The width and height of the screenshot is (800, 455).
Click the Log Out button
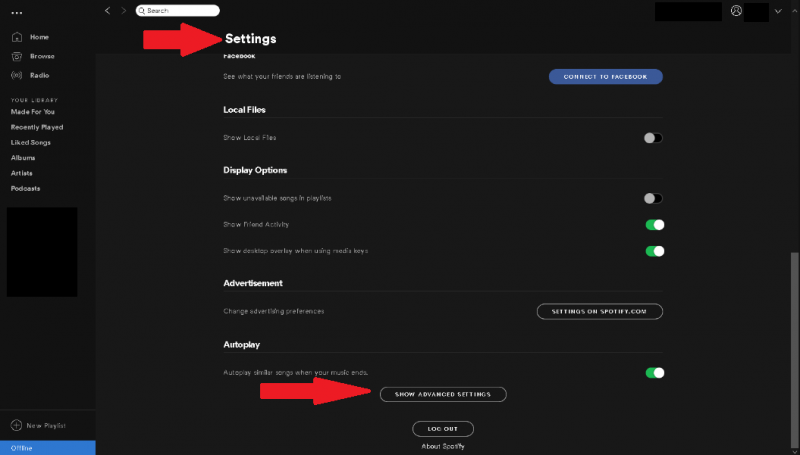443,429
